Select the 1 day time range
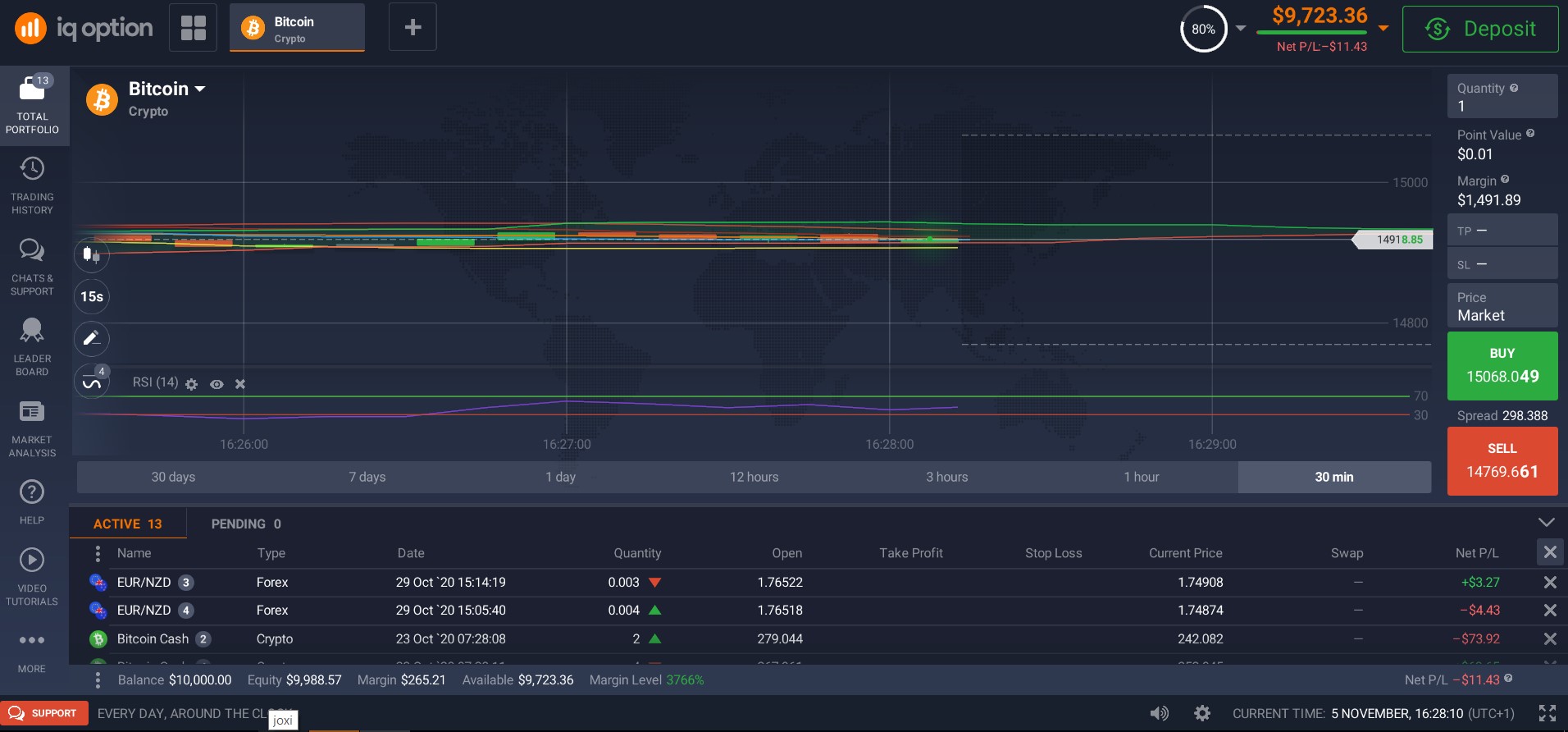This screenshot has height=732, width=1568. point(560,477)
